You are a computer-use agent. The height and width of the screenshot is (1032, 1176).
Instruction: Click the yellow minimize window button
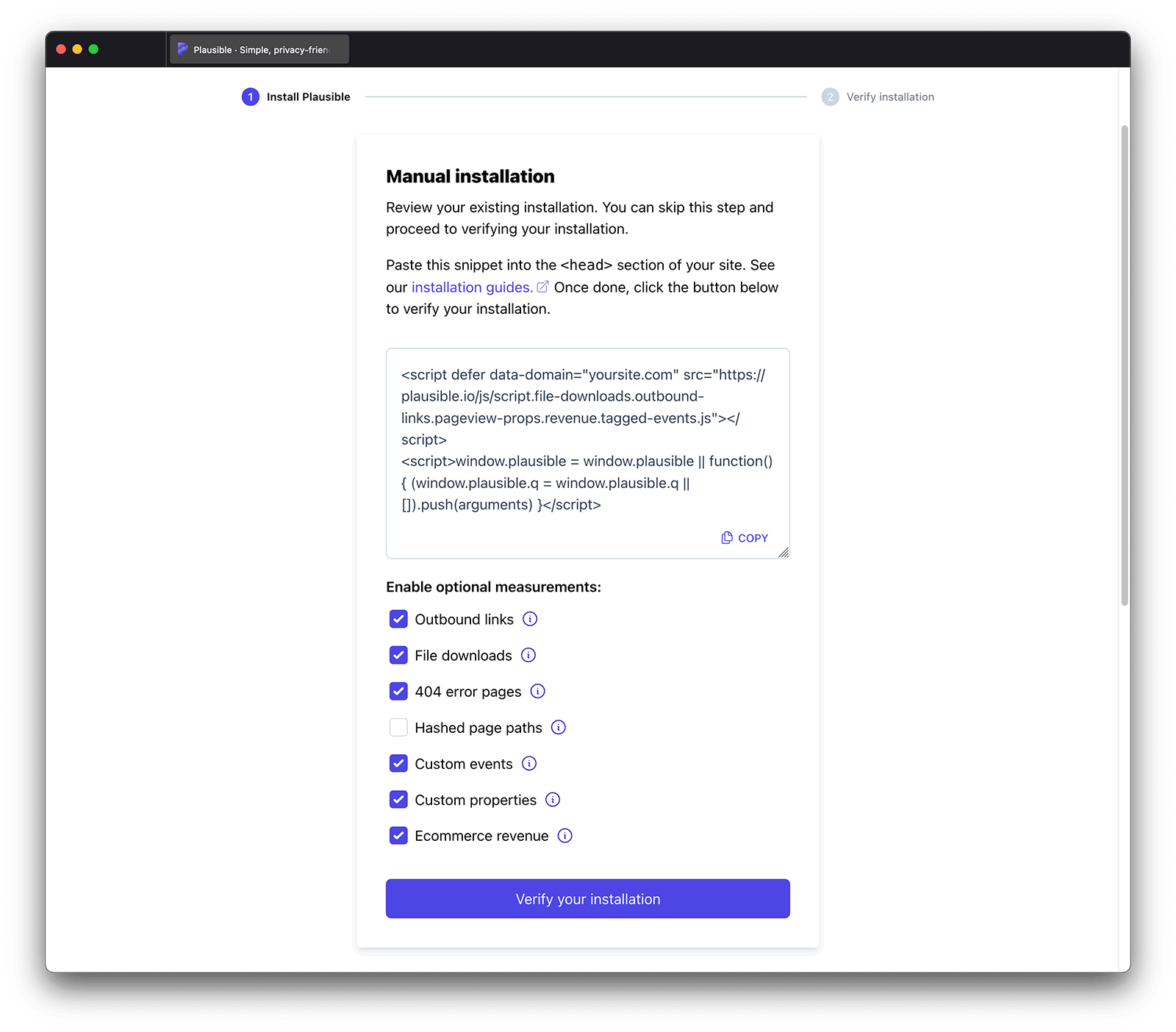click(x=77, y=49)
